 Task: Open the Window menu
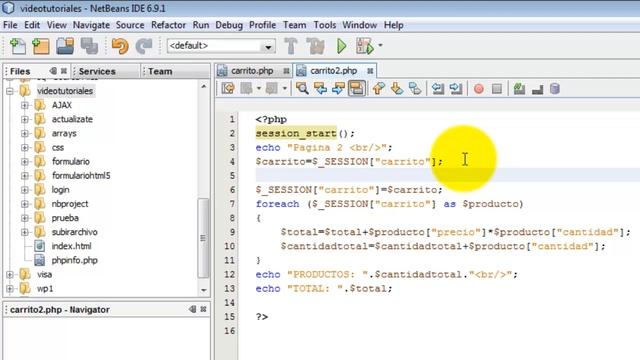(360, 25)
